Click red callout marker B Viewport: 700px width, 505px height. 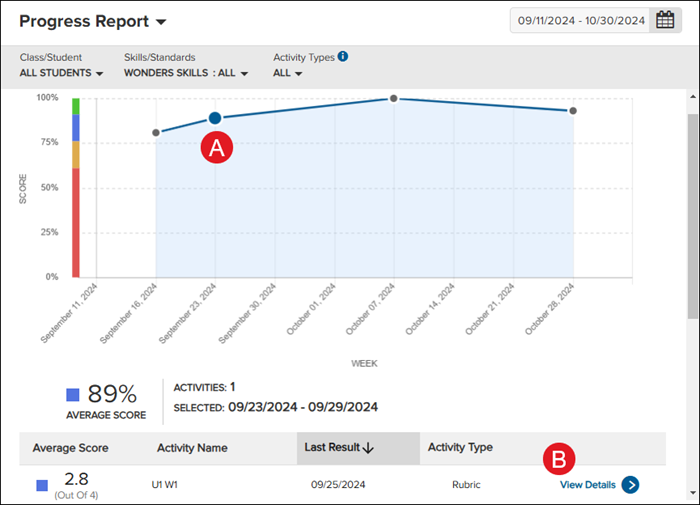point(559,459)
